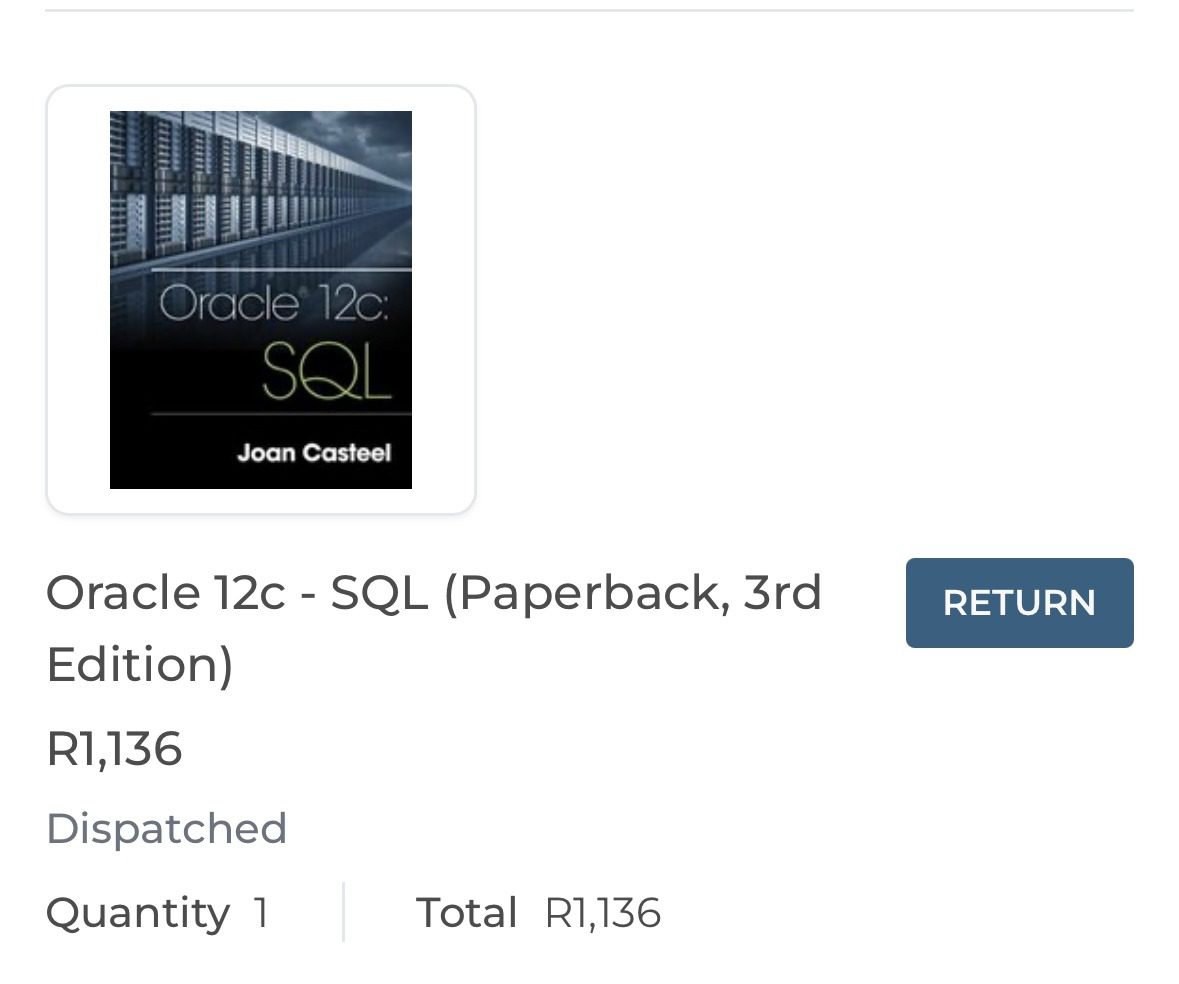Click the RETURN button
This screenshot has height=984, width=1179.
[x=1019, y=603]
